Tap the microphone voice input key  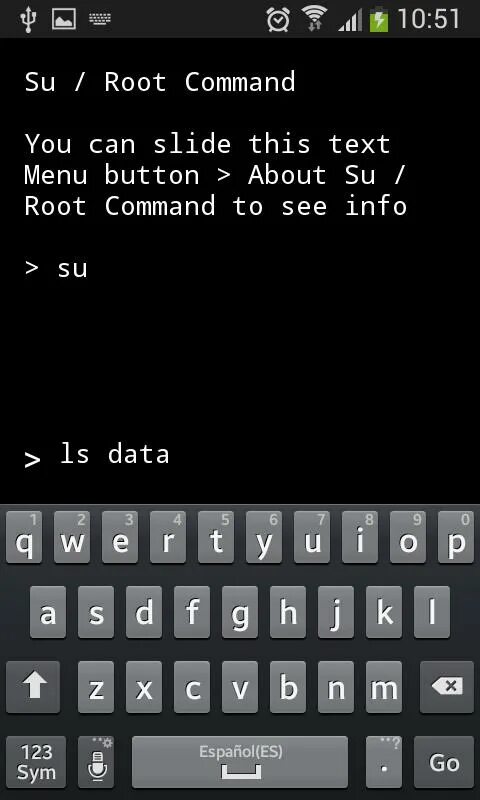(x=96, y=762)
